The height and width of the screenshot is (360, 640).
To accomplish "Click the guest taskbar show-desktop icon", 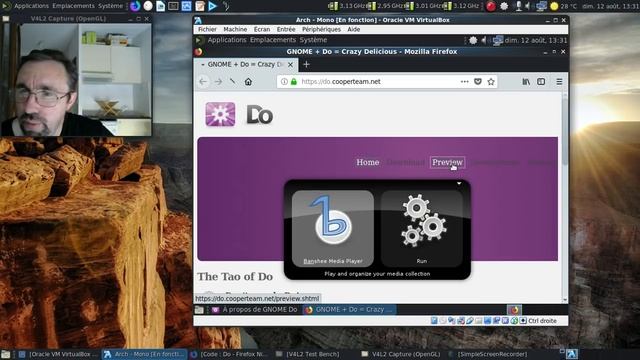I will pos(199,310).
